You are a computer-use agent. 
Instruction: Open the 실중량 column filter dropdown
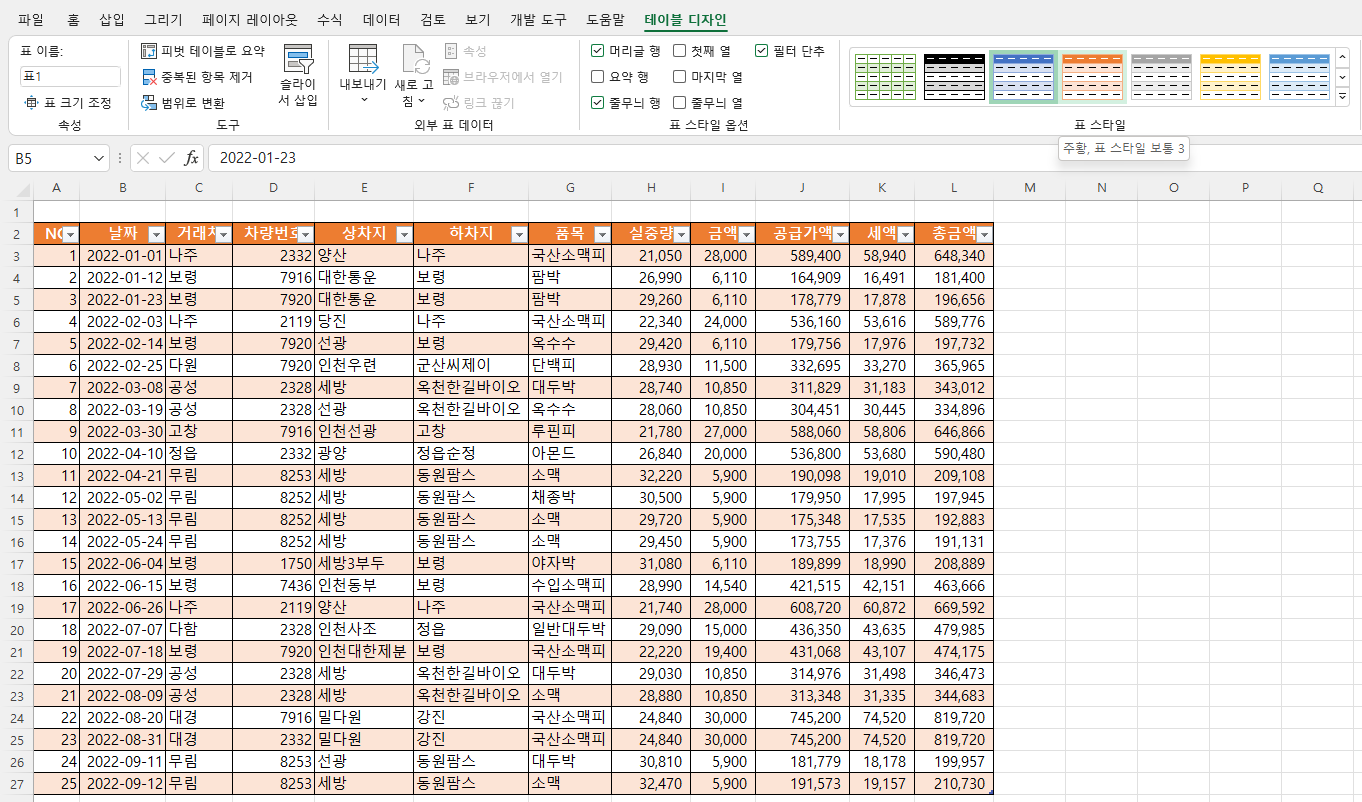click(x=680, y=234)
